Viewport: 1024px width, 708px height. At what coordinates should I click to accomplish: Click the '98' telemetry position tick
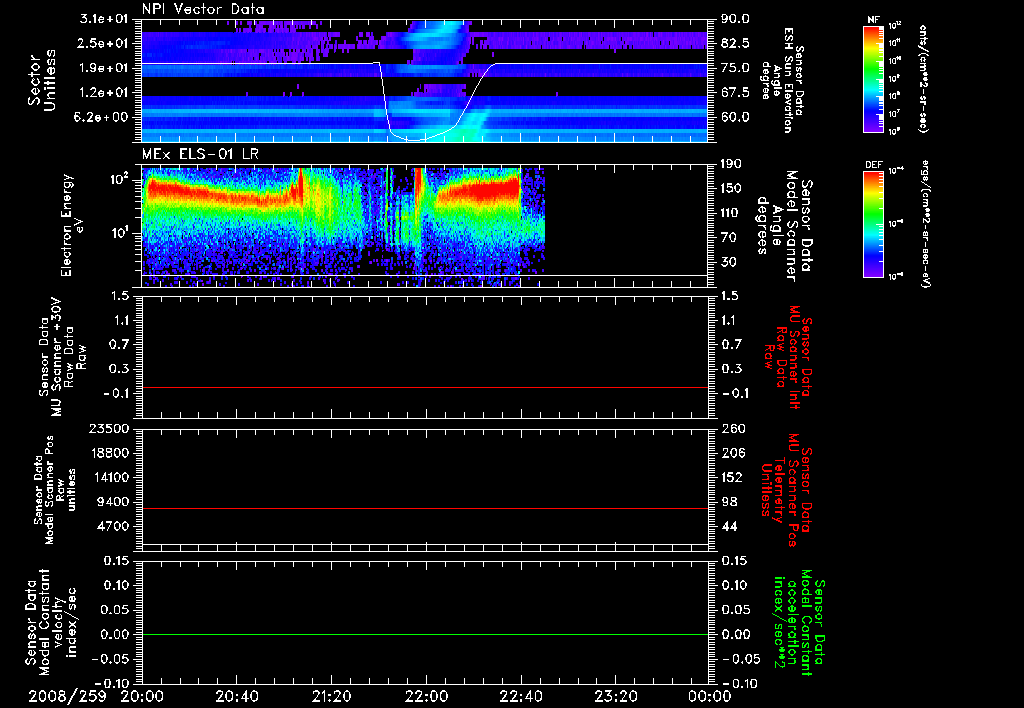[729, 502]
